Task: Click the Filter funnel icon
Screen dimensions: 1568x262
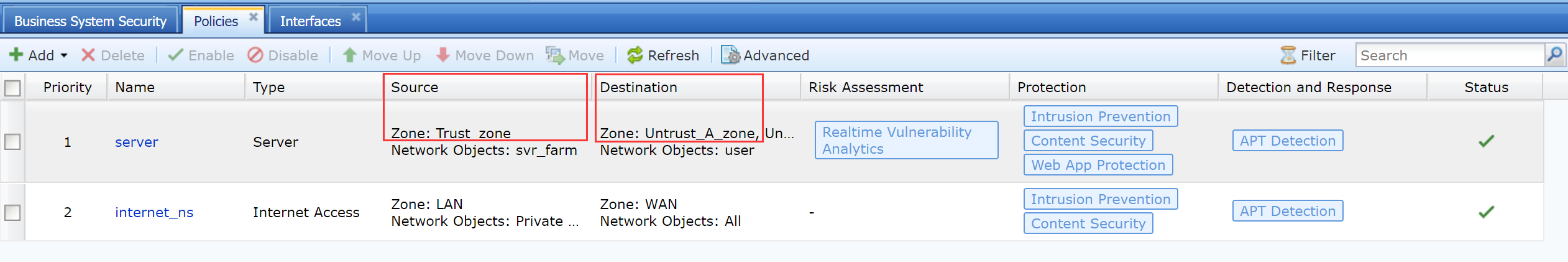Action: (1288, 55)
